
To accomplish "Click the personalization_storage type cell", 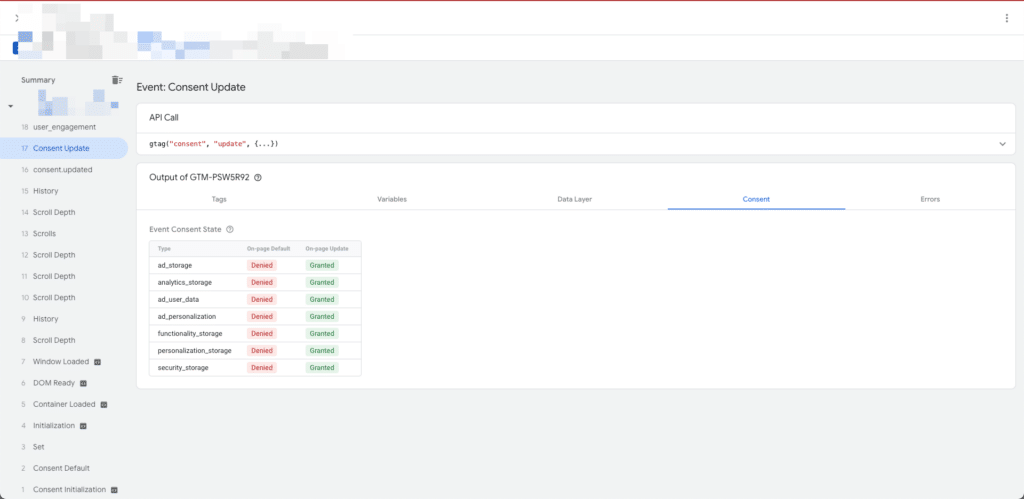I will [195, 351].
